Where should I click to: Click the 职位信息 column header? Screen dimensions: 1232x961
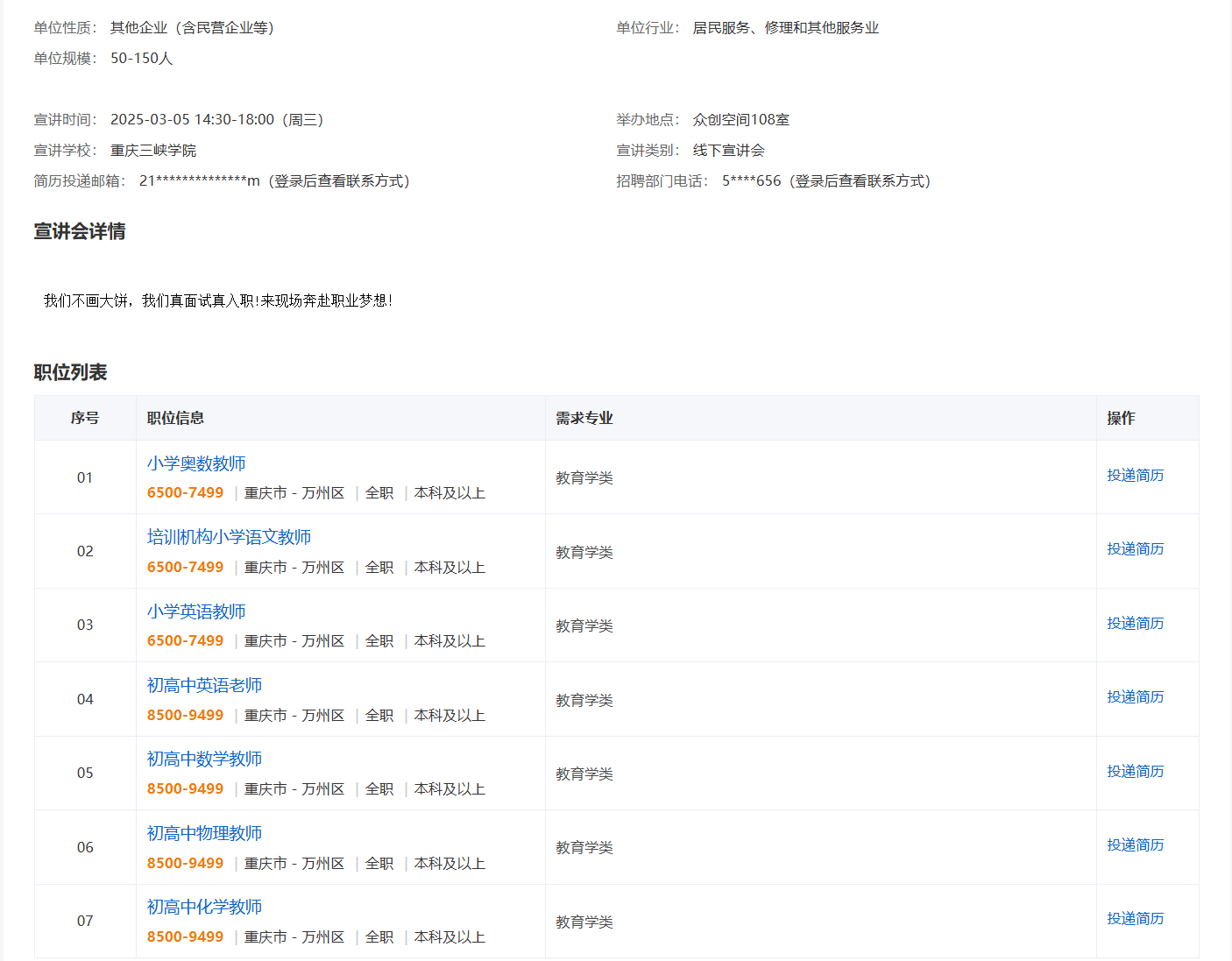click(175, 418)
